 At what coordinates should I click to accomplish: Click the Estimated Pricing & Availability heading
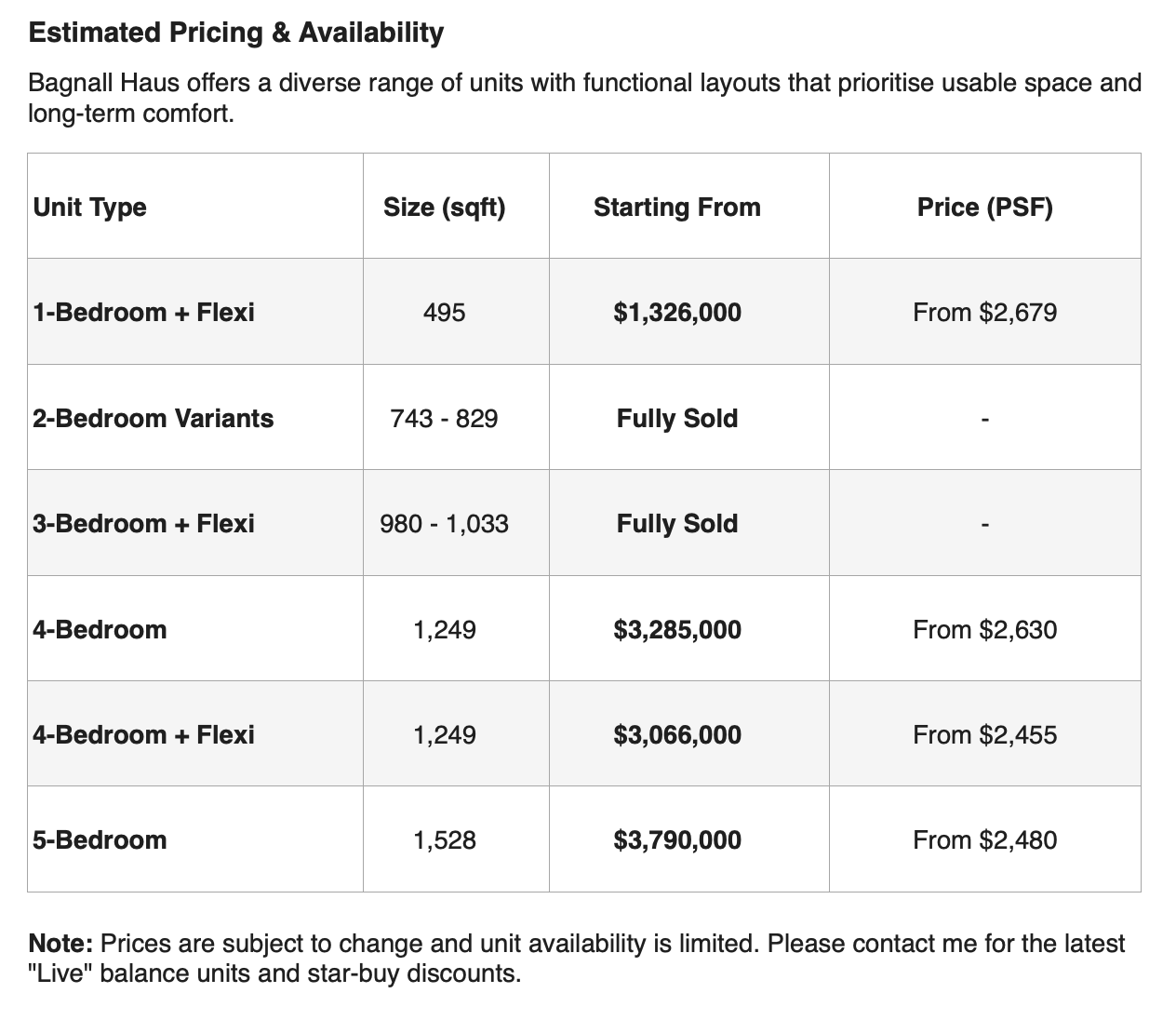[x=236, y=33]
